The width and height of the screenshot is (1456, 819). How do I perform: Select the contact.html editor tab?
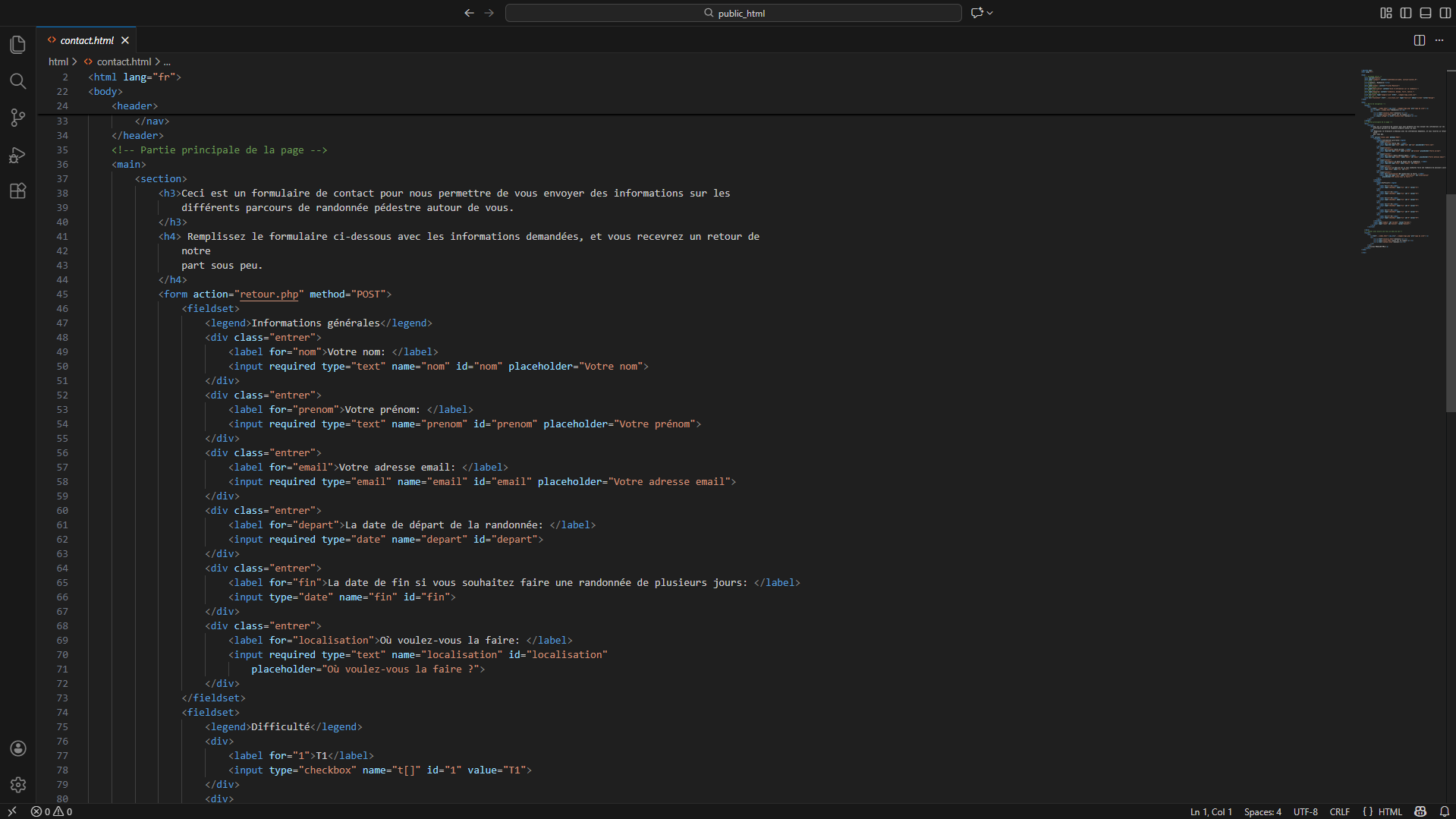point(86,40)
